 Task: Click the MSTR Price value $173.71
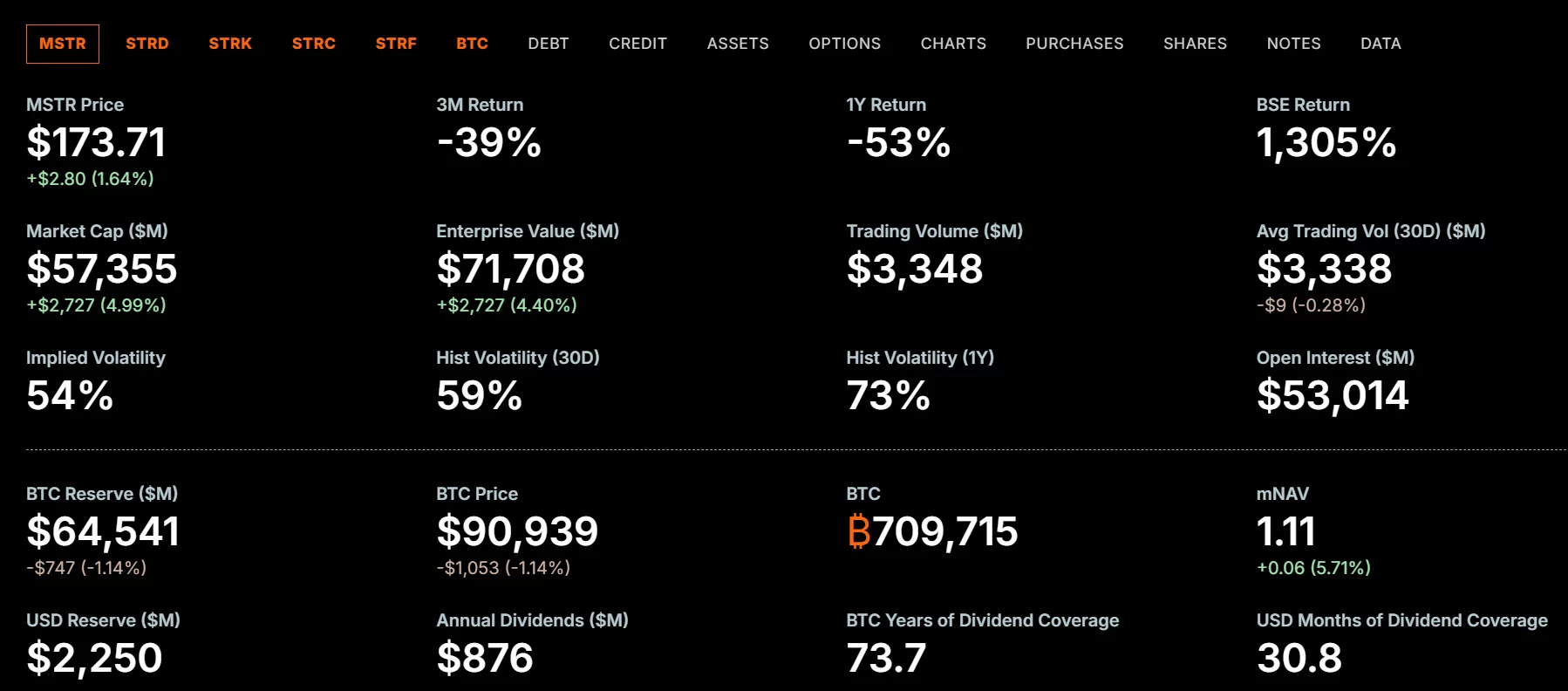pos(96,142)
